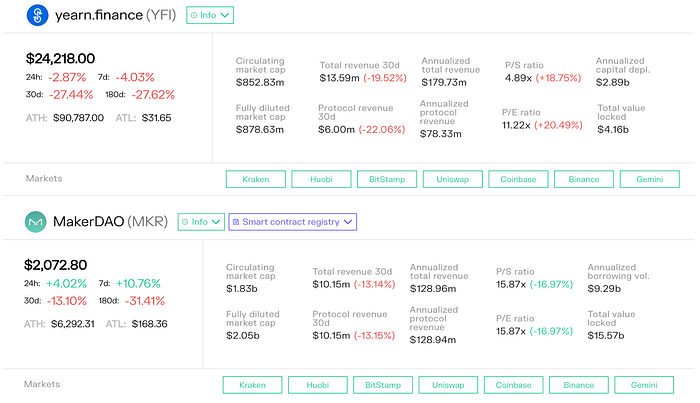Select the MakerDAO (MKR) title
This screenshot has width=700, height=403.
(x=110, y=221)
